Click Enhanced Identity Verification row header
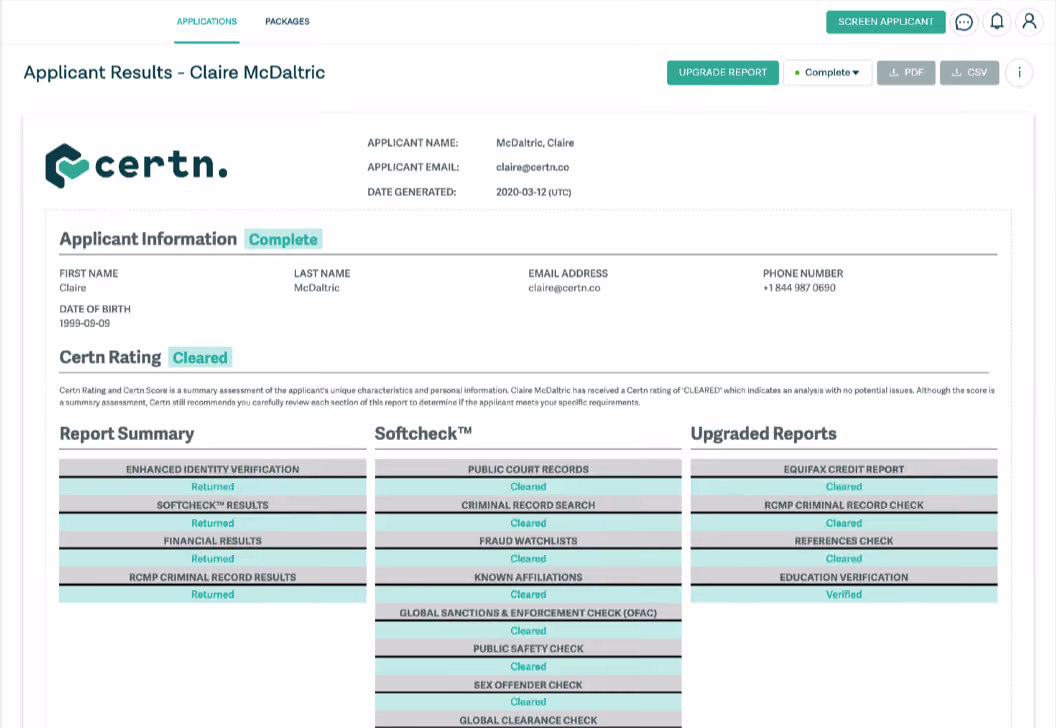This screenshot has width=1056, height=728. point(213,469)
